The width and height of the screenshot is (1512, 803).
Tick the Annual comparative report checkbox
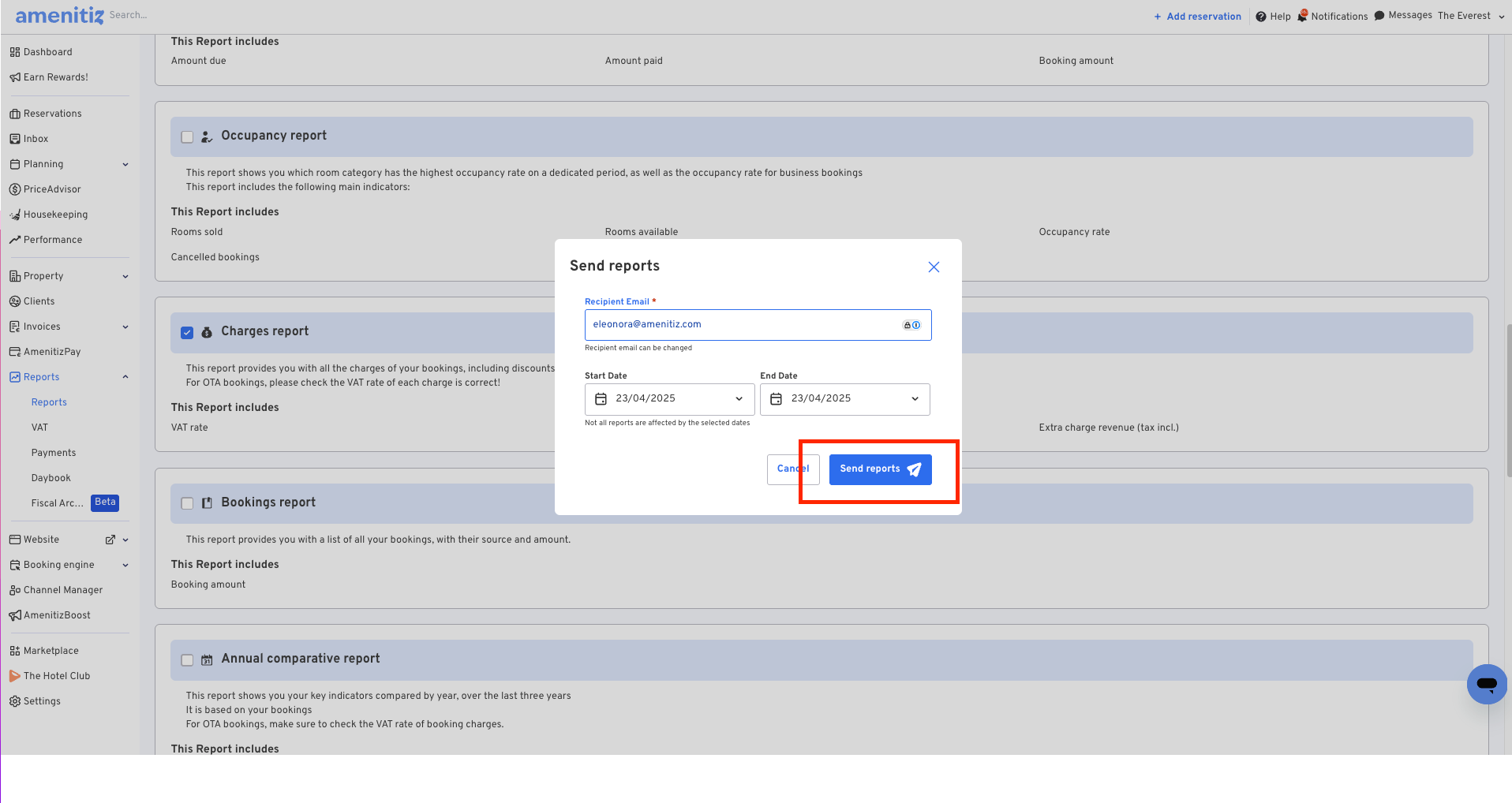pos(187,660)
